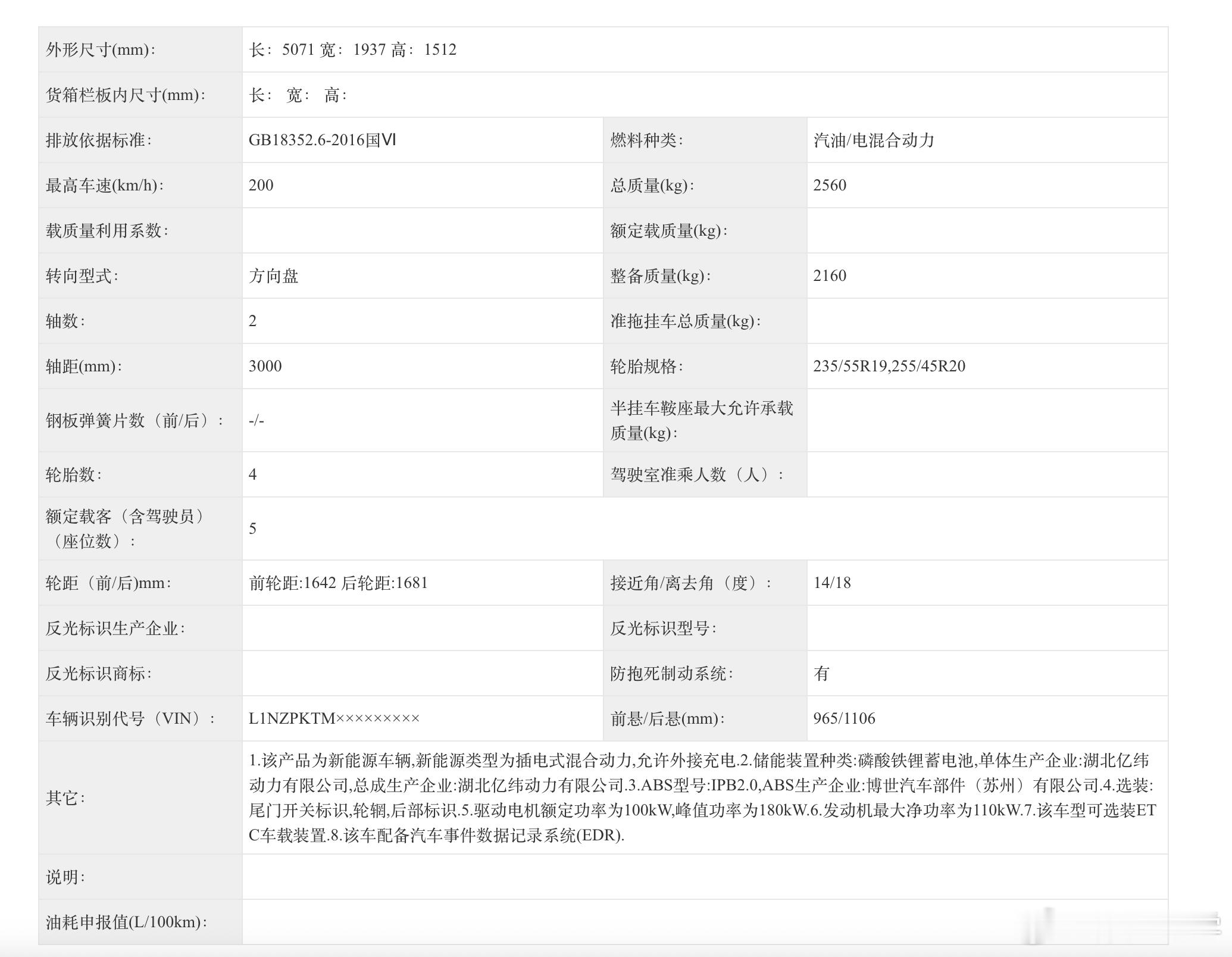Click the VIN value L1NZPKTM×××××××××
The height and width of the screenshot is (957, 1232).
(x=334, y=718)
